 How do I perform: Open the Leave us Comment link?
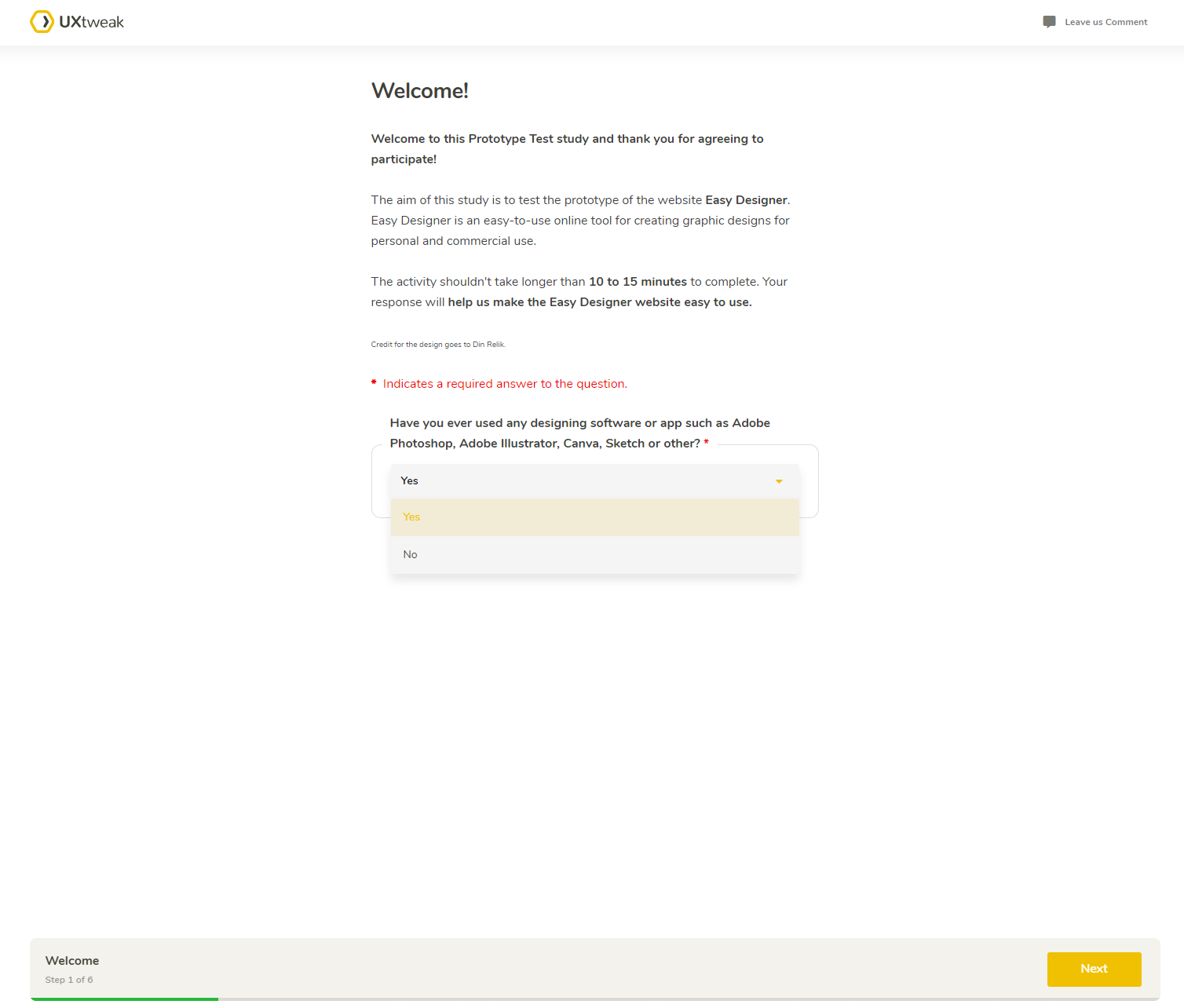point(1105,22)
